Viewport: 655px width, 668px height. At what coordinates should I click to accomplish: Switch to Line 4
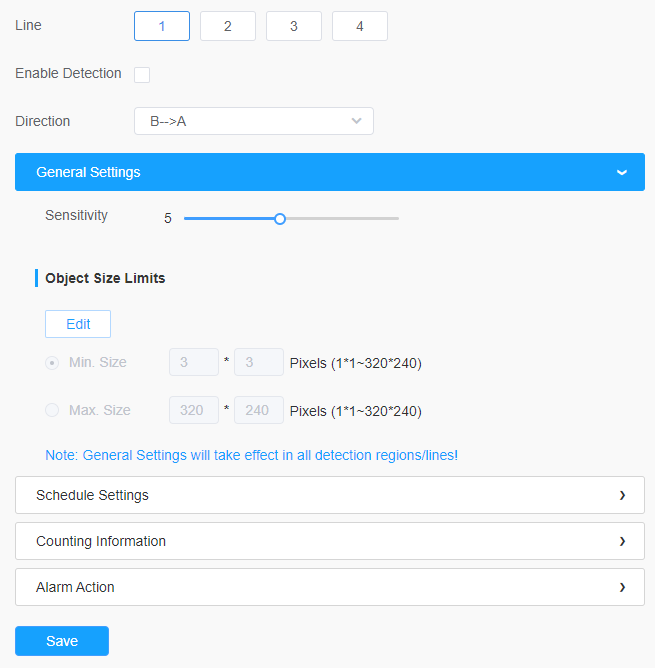[x=360, y=26]
